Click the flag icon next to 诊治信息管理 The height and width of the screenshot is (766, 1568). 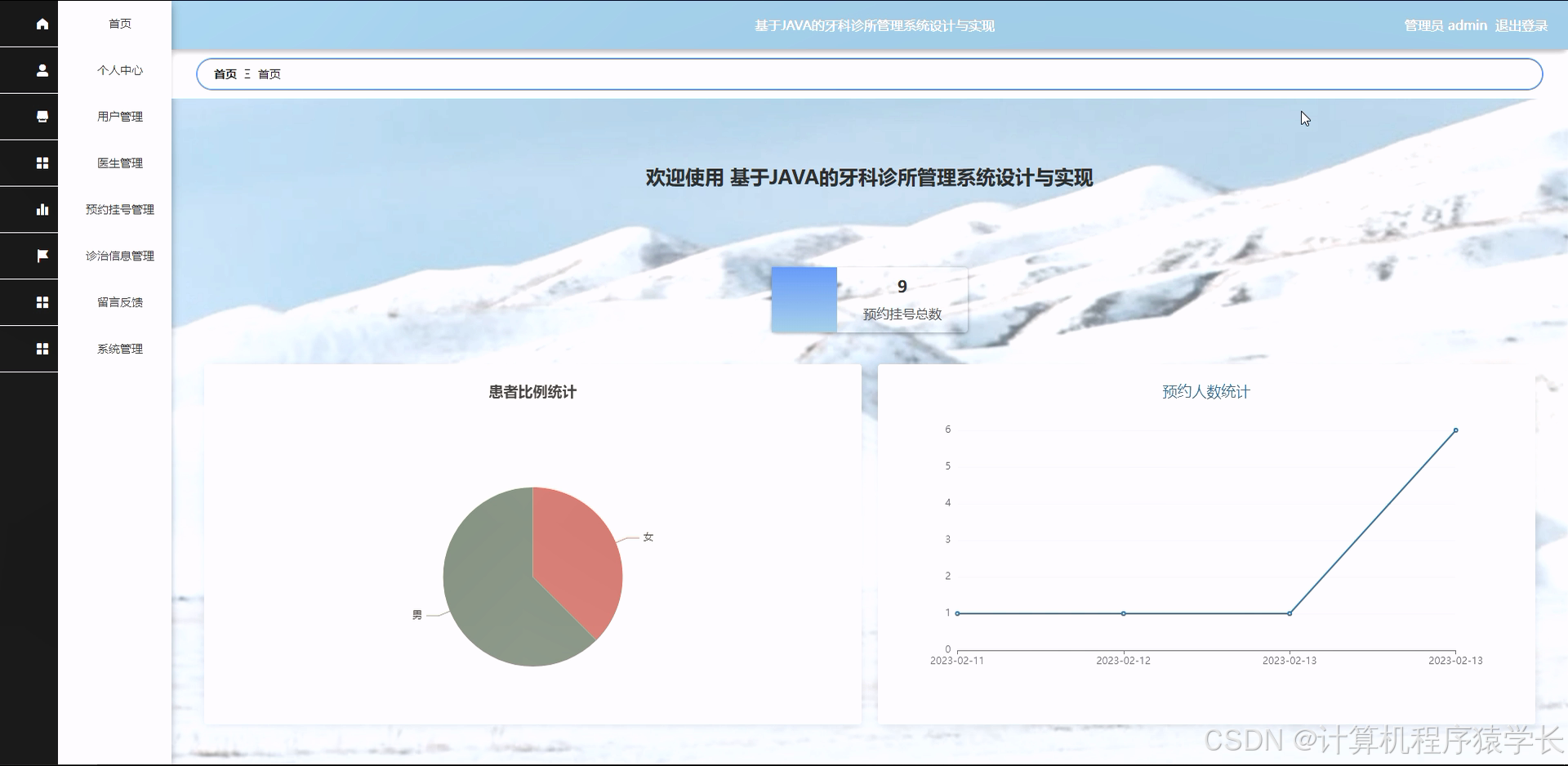pos(41,256)
